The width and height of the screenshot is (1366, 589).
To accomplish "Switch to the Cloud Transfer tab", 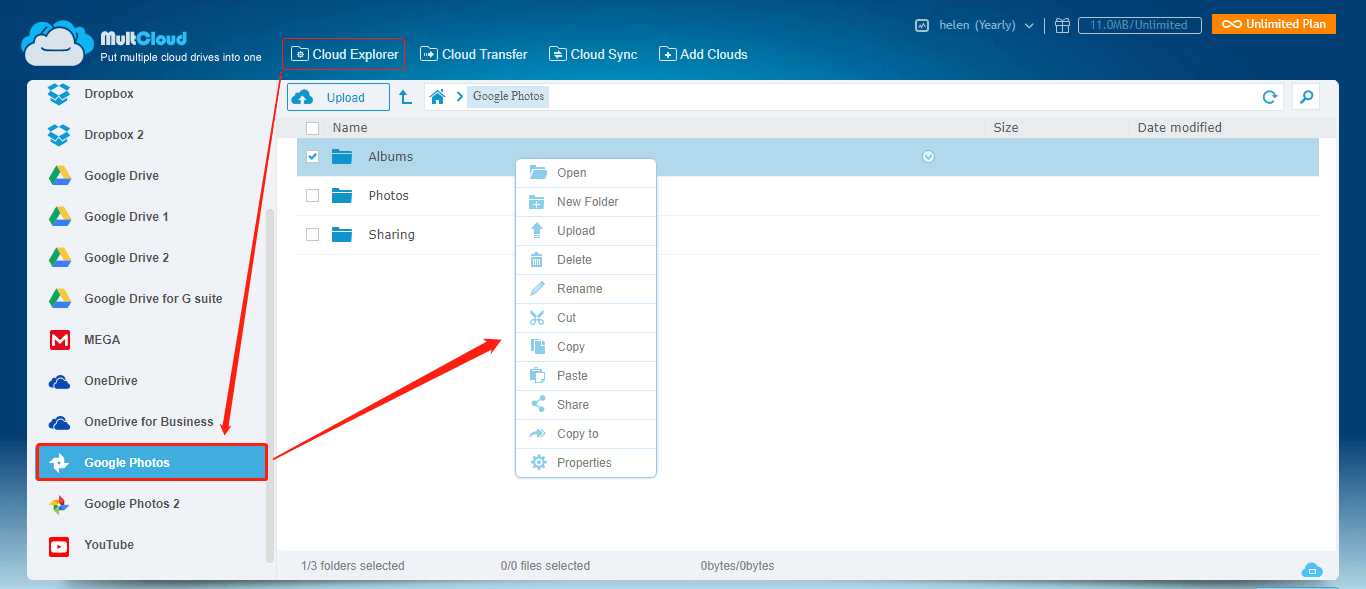I will (x=474, y=54).
